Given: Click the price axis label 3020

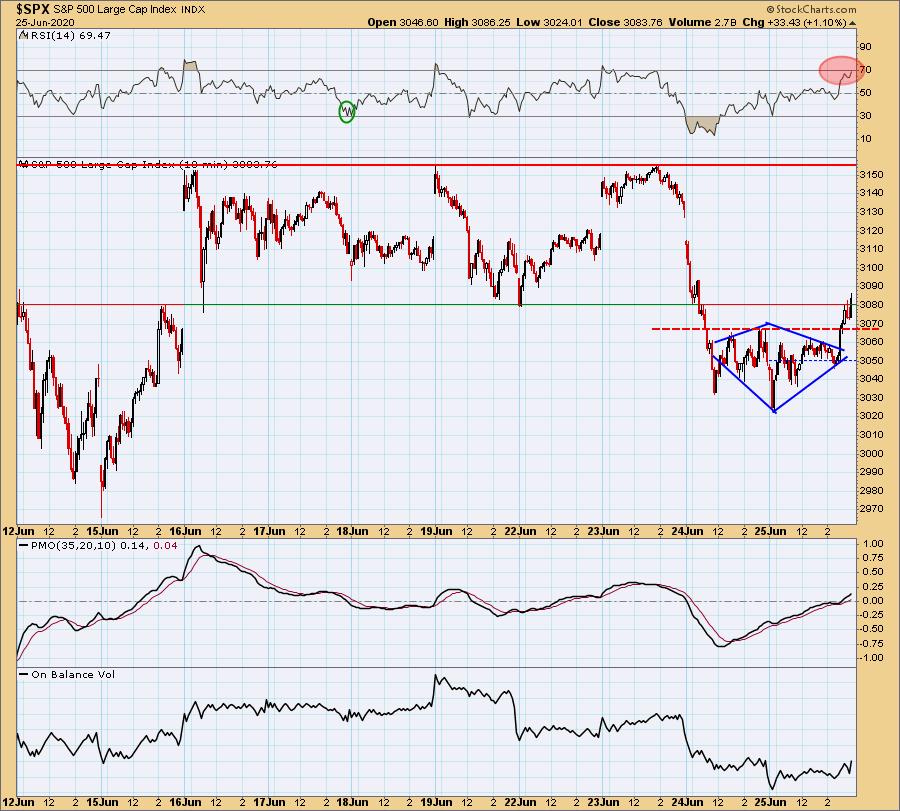Looking at the screenshot, I should [871, 416].
